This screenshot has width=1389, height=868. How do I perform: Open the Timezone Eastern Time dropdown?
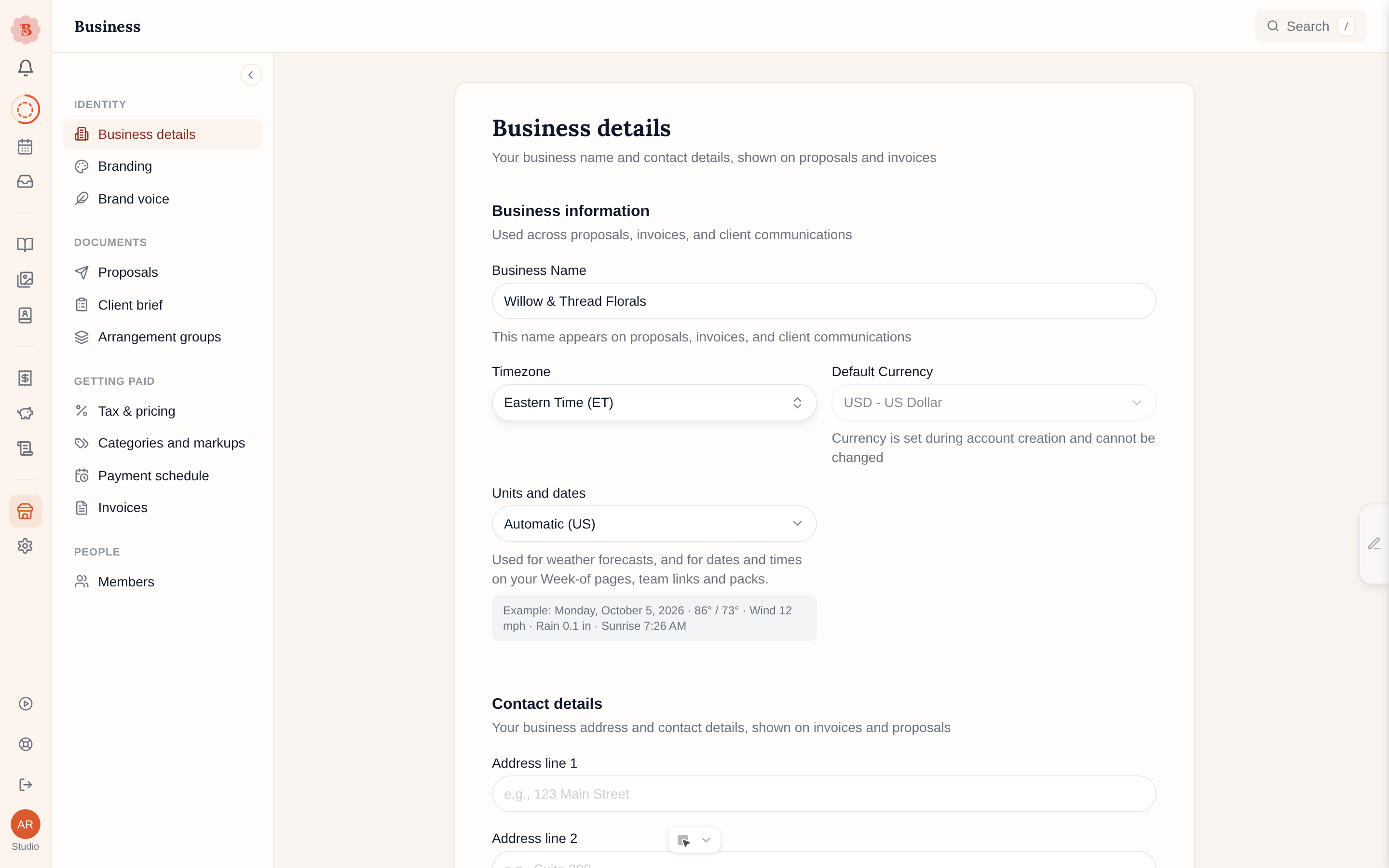click(654, 403)
